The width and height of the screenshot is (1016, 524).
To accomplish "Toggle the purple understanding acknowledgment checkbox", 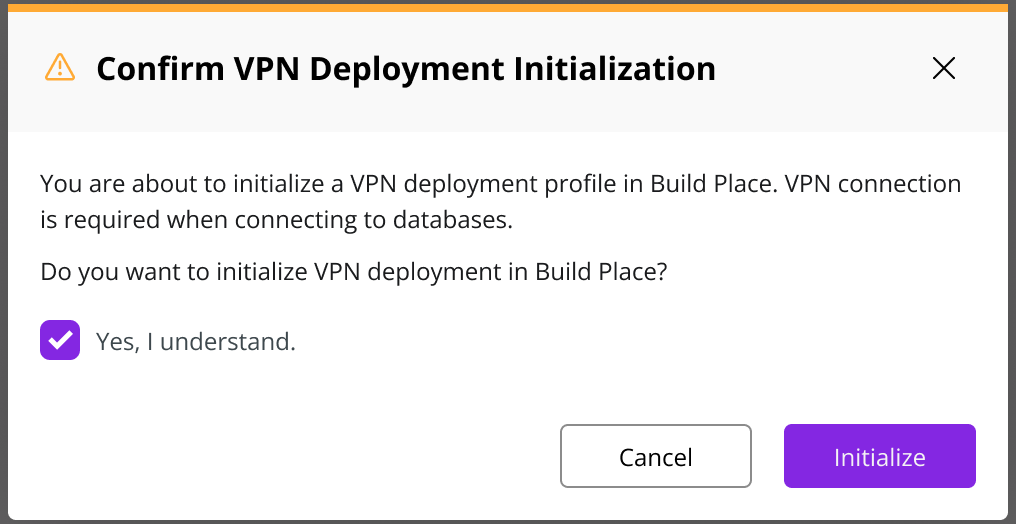I will (60, 340).
